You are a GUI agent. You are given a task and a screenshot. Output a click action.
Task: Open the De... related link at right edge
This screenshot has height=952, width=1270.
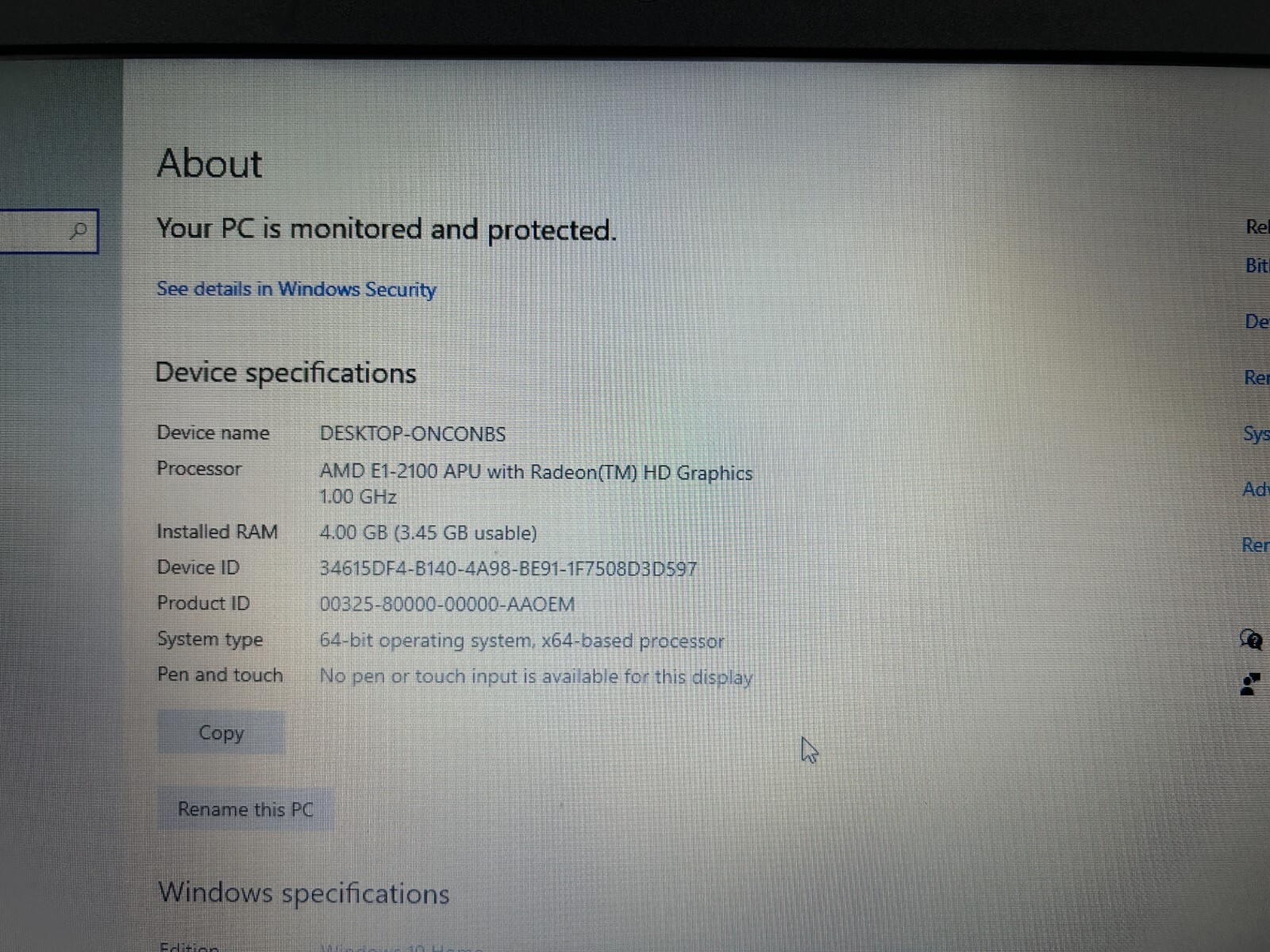pyautogui.click(x=1257, y=321)
